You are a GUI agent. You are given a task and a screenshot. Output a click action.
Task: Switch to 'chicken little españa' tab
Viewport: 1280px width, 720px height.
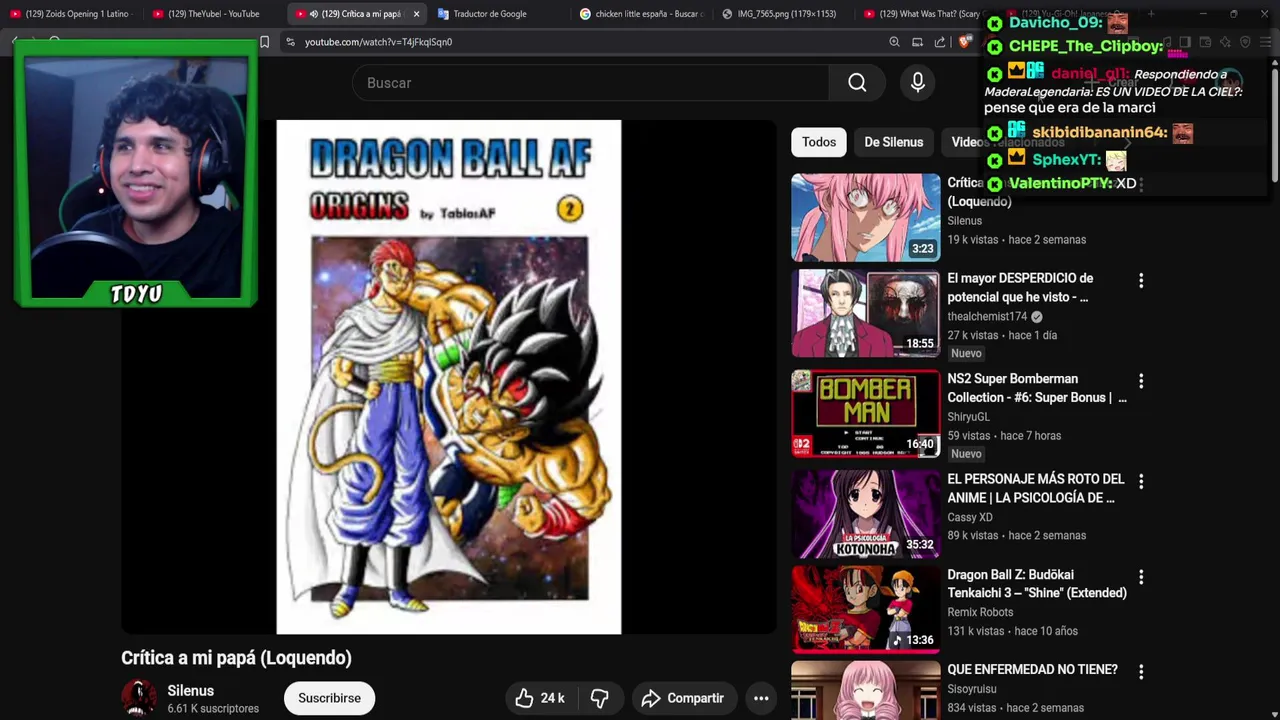click(x=642, y=14)
